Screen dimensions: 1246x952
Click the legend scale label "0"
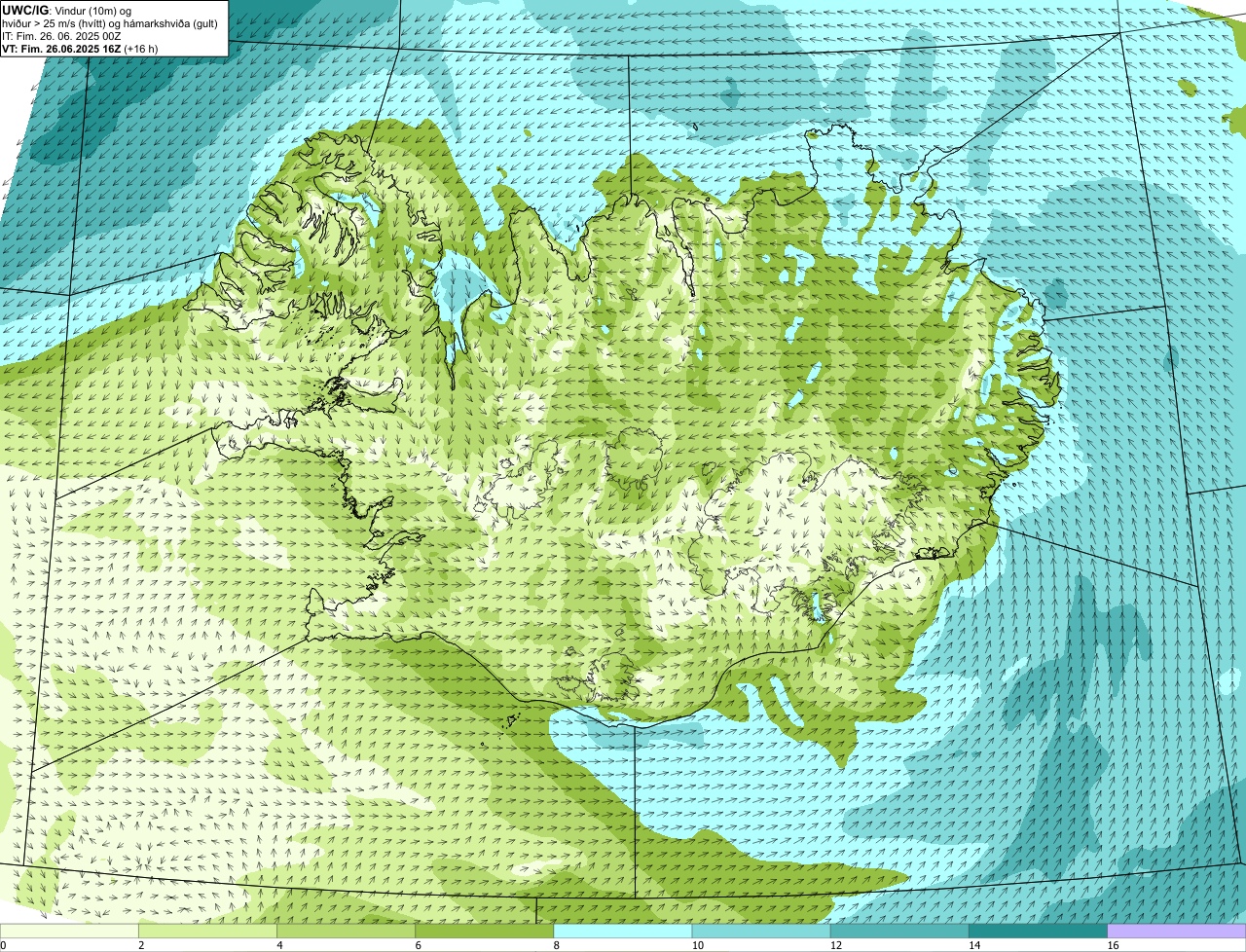(x=3, y=945)
